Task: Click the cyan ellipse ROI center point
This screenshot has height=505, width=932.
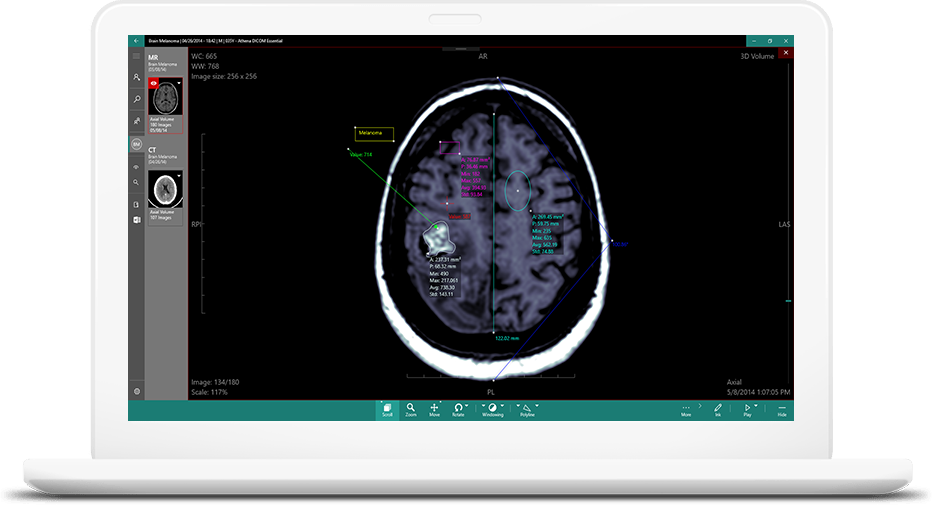Action: [518, 191]
